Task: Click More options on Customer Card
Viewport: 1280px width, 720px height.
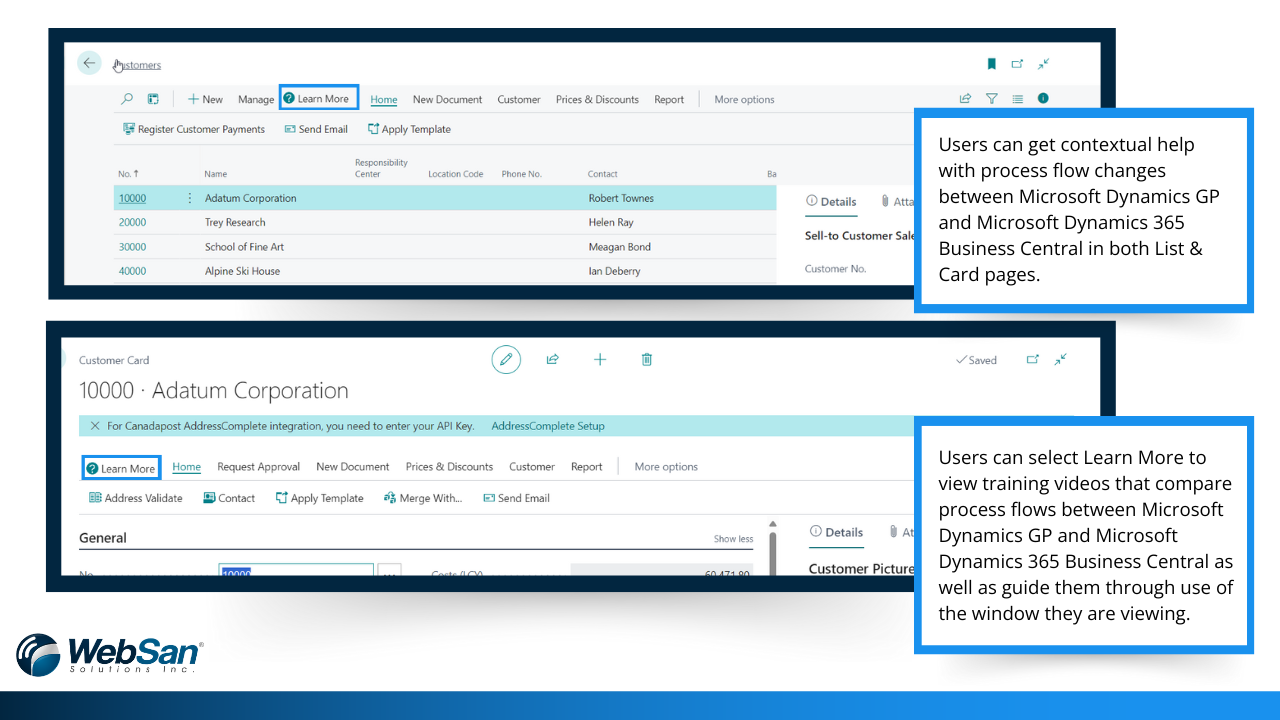Action: point(666,466)
